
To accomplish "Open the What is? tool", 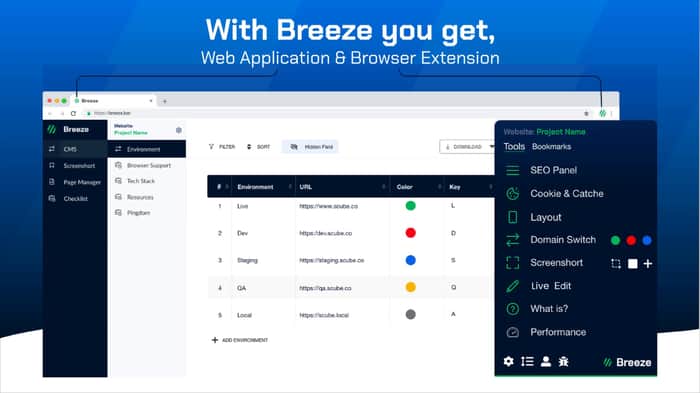I will (549, 309).
